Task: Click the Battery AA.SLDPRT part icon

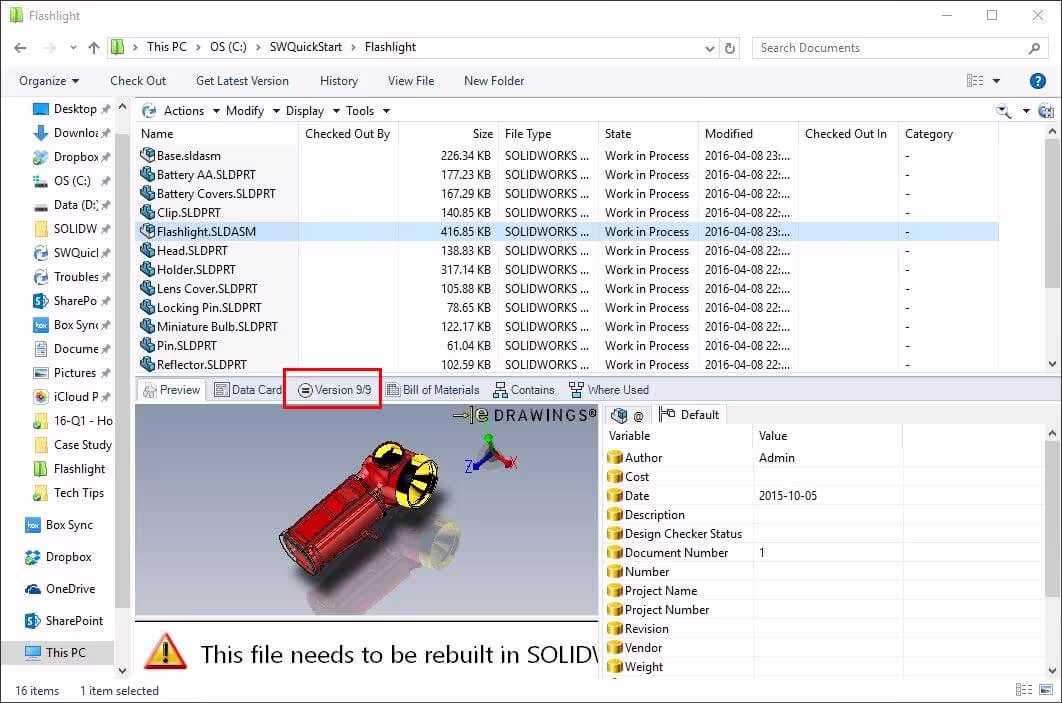Action: tap(147, 174)
